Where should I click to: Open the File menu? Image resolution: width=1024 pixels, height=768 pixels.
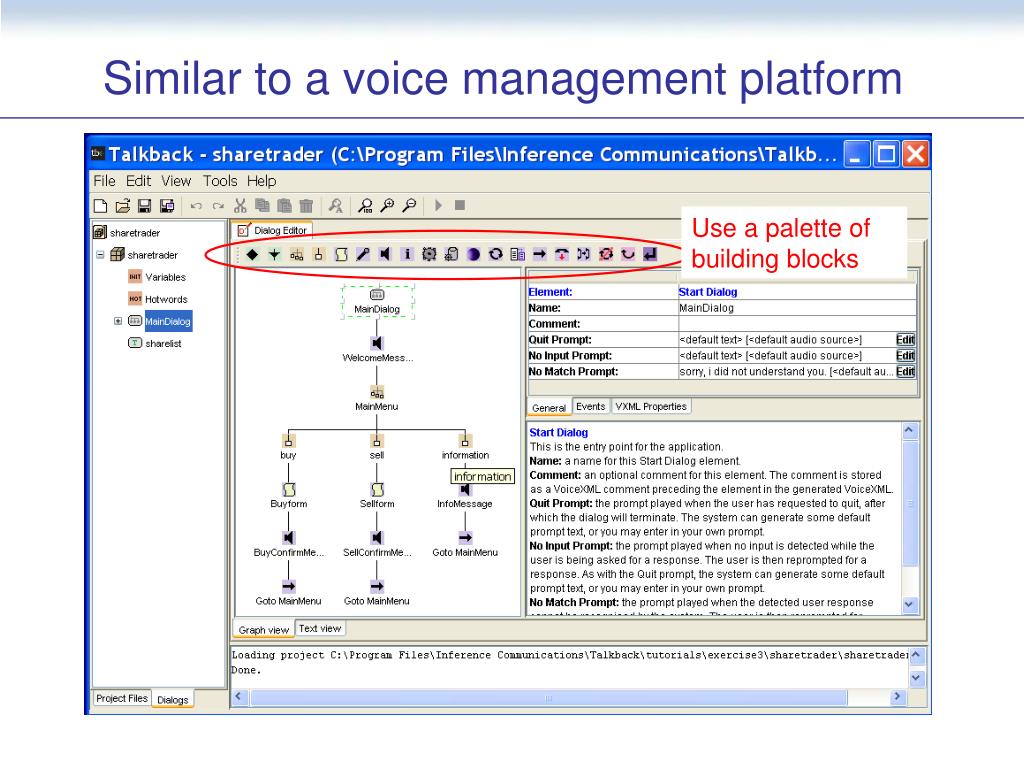104,181
